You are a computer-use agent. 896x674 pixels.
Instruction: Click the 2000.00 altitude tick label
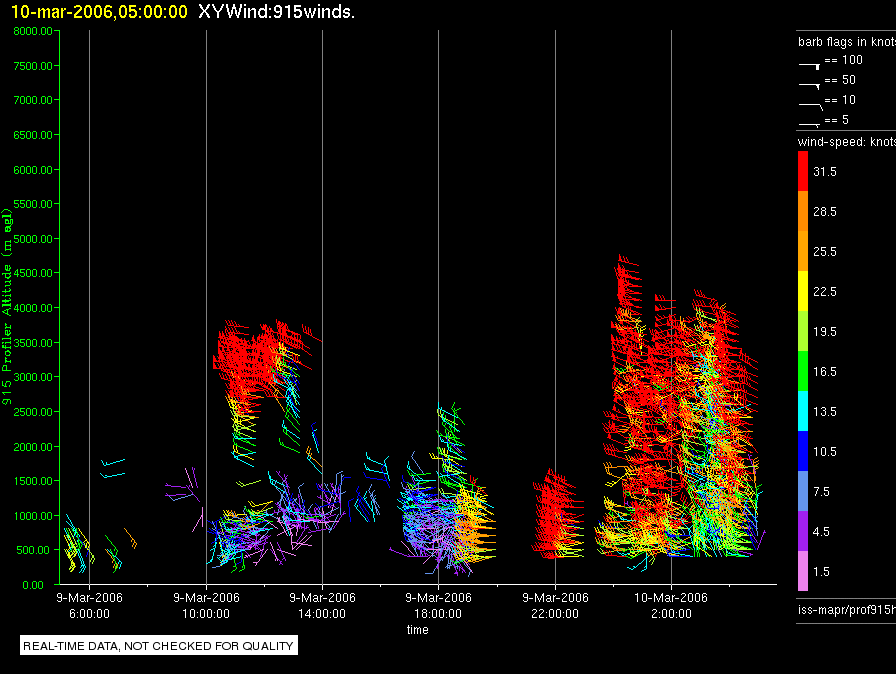click(x=33, y=447)
